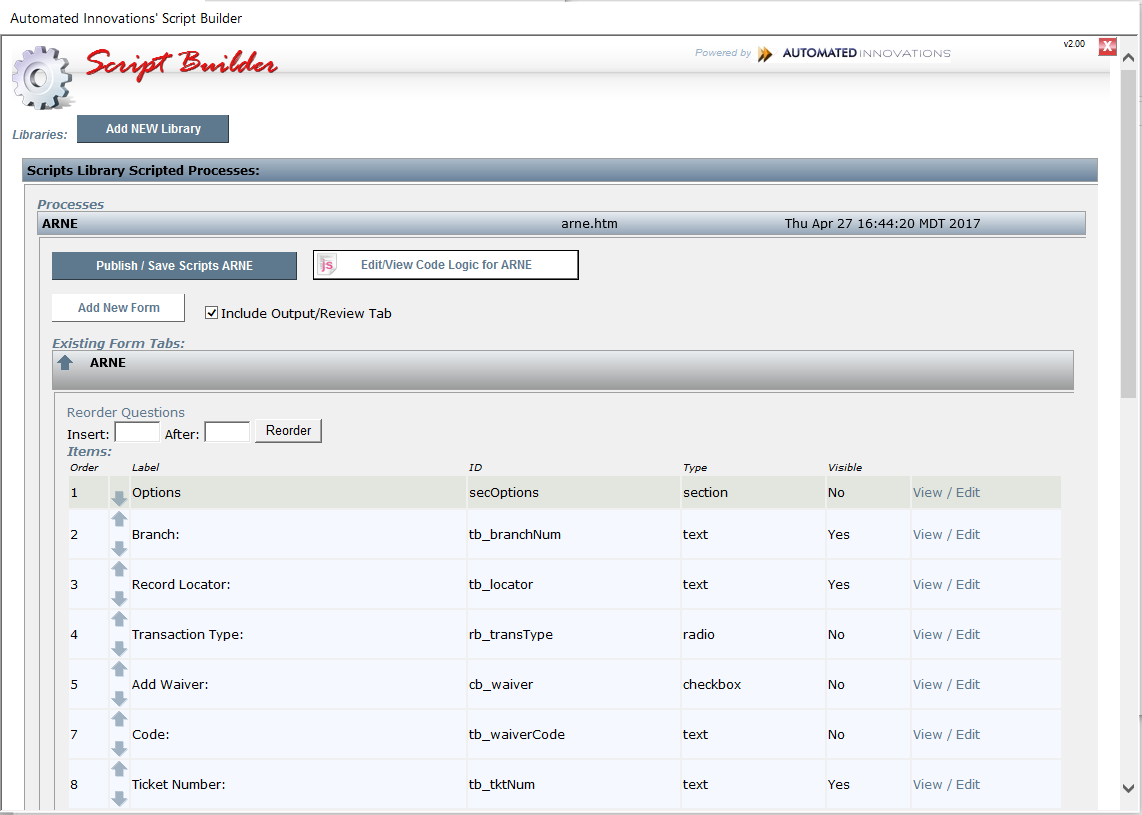The height and width of the screenshot is (815, 1142).
Task: Move Ticket Number up using its arrow
Action: (119, 769)
